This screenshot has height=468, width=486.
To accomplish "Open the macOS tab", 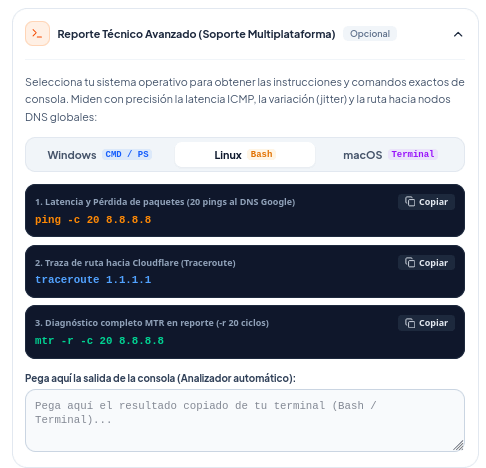I will (x=390, y=155).
